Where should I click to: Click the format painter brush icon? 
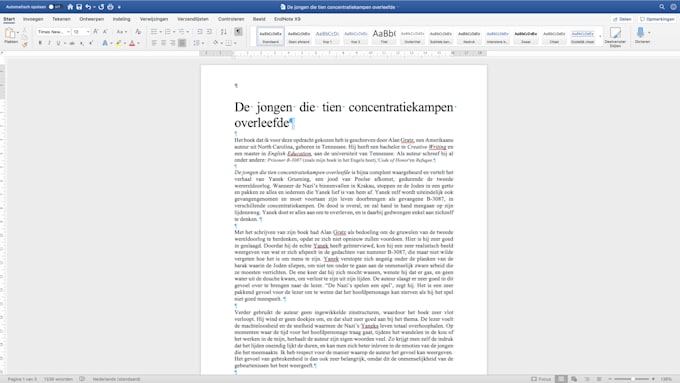click(x=25, y=44)
